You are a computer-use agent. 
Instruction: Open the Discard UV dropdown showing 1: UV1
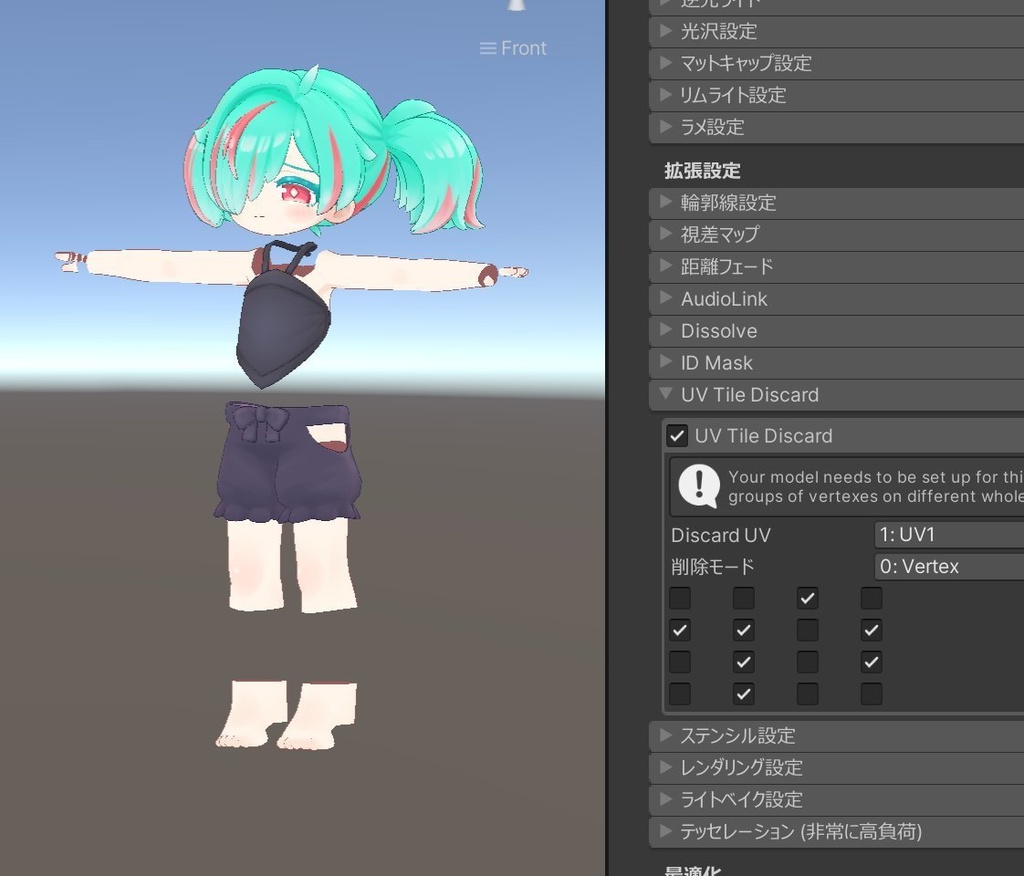tap(948, 534)
